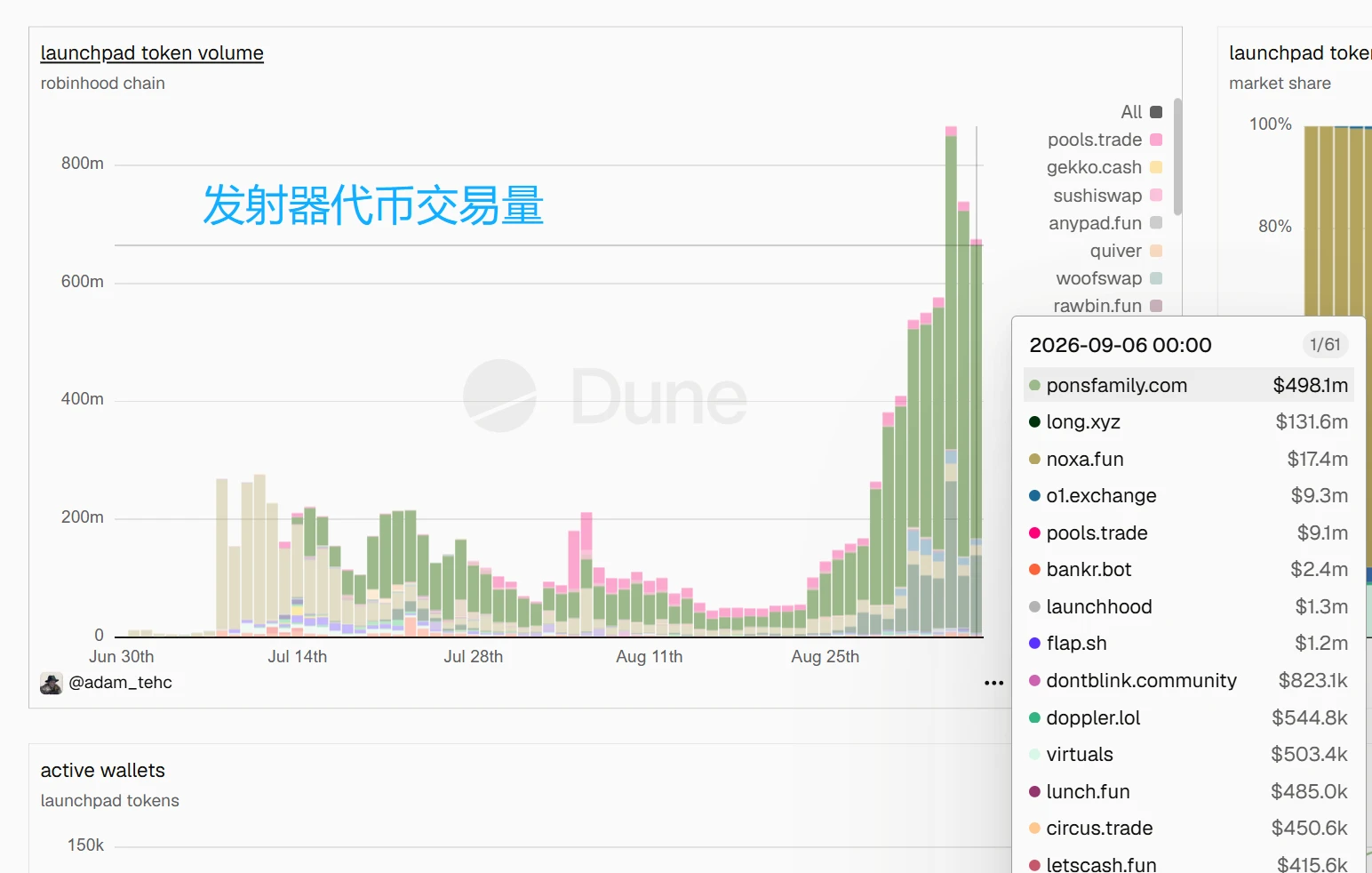The height and width of the screenshot is (873, 1372).
Task: Click the $498.1m value for ponsfamily.com
Action: pos(1311,385)
